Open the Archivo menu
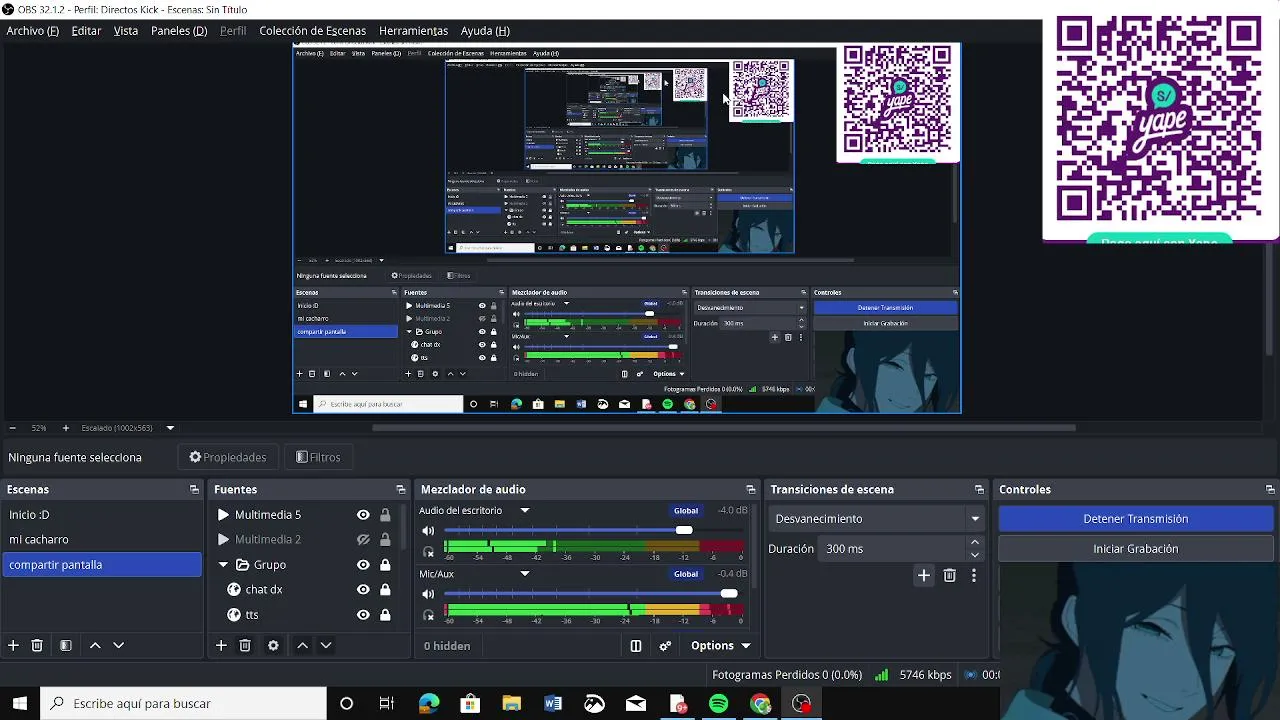1280x720 pixels. 33,31
